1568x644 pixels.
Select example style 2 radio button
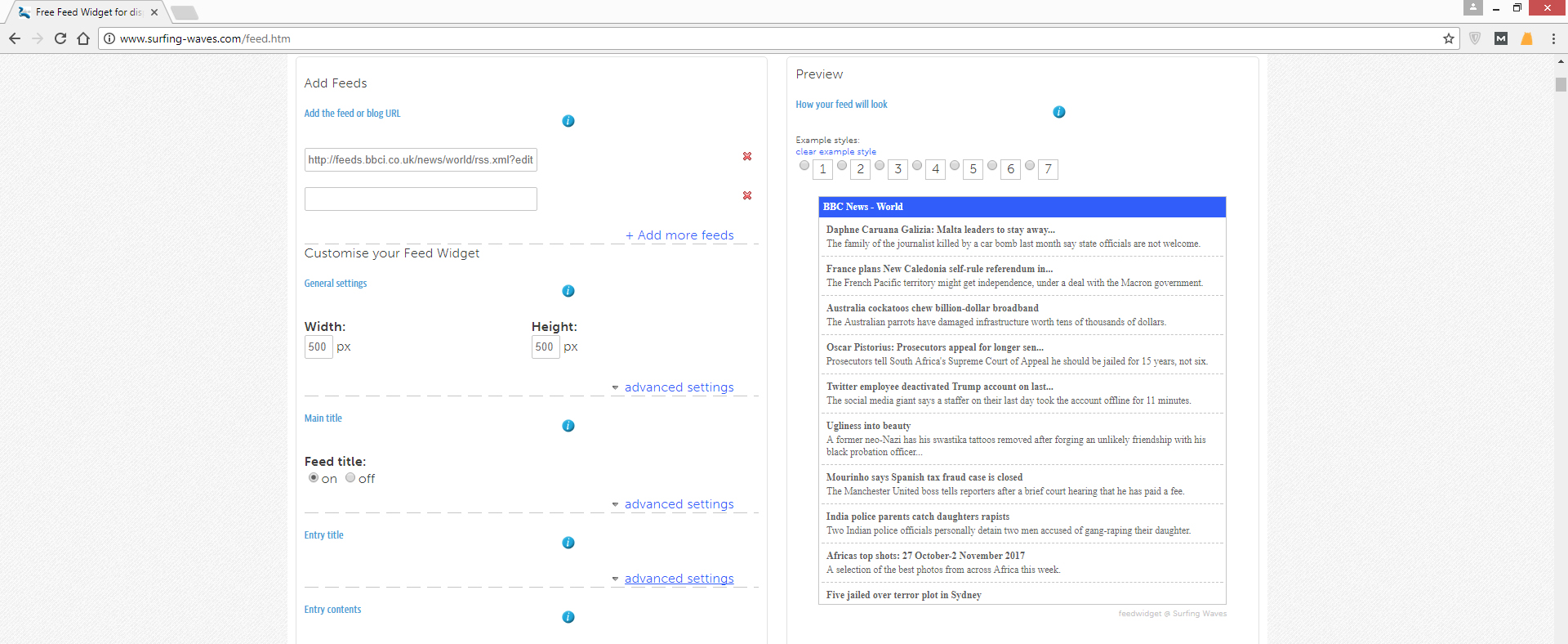click(x=842, y=165)
